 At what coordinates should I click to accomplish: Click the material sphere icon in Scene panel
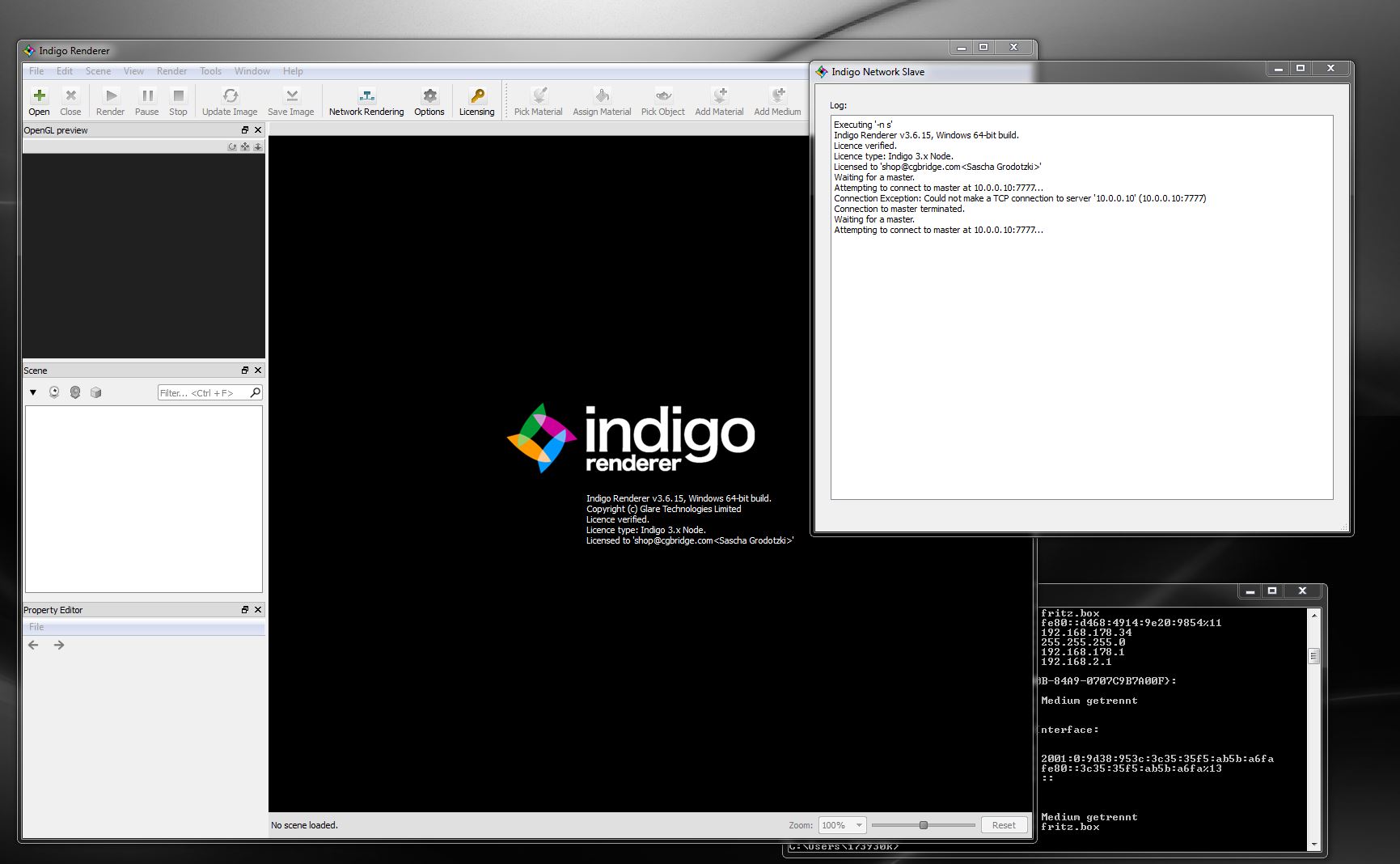(75, 392)
